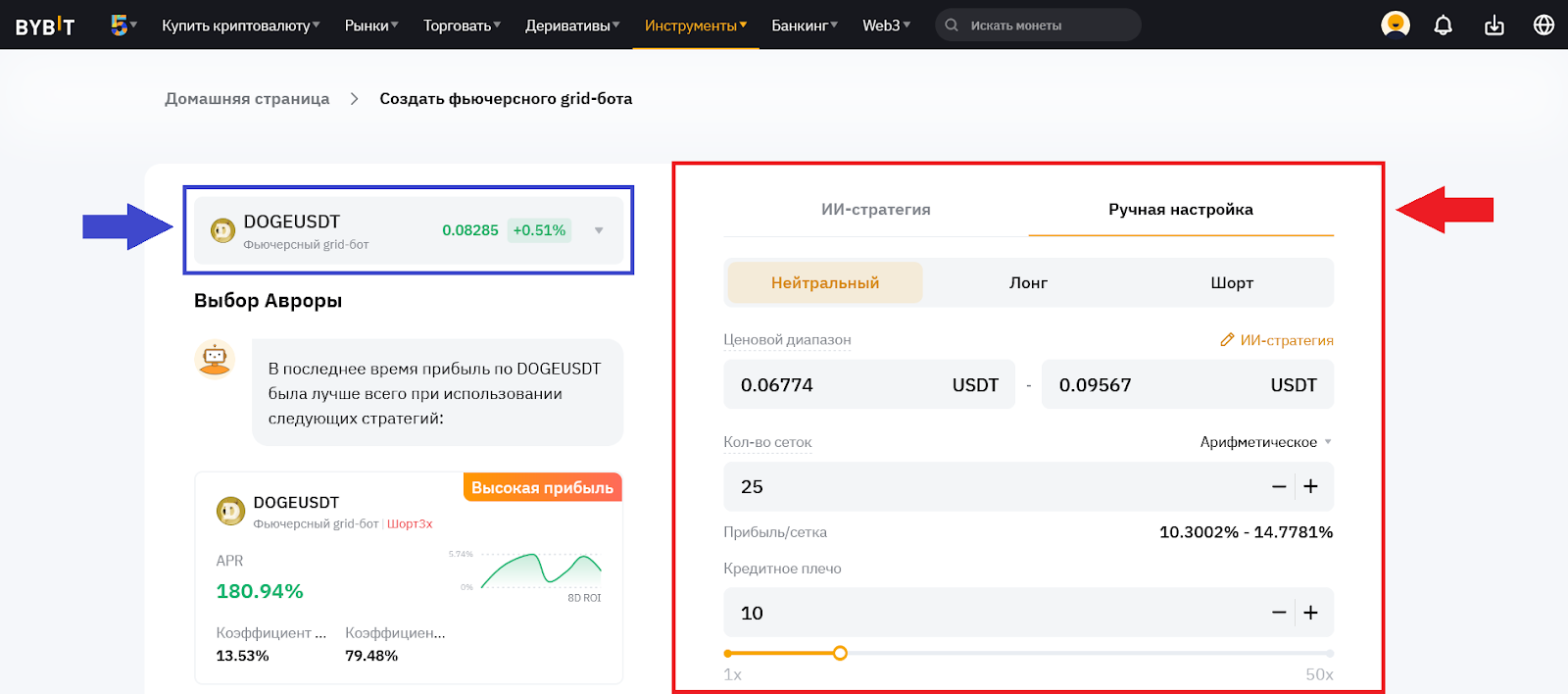
Task: Click the 180.94% APR value
Action: pyautogui.click(x=260, y=591)
